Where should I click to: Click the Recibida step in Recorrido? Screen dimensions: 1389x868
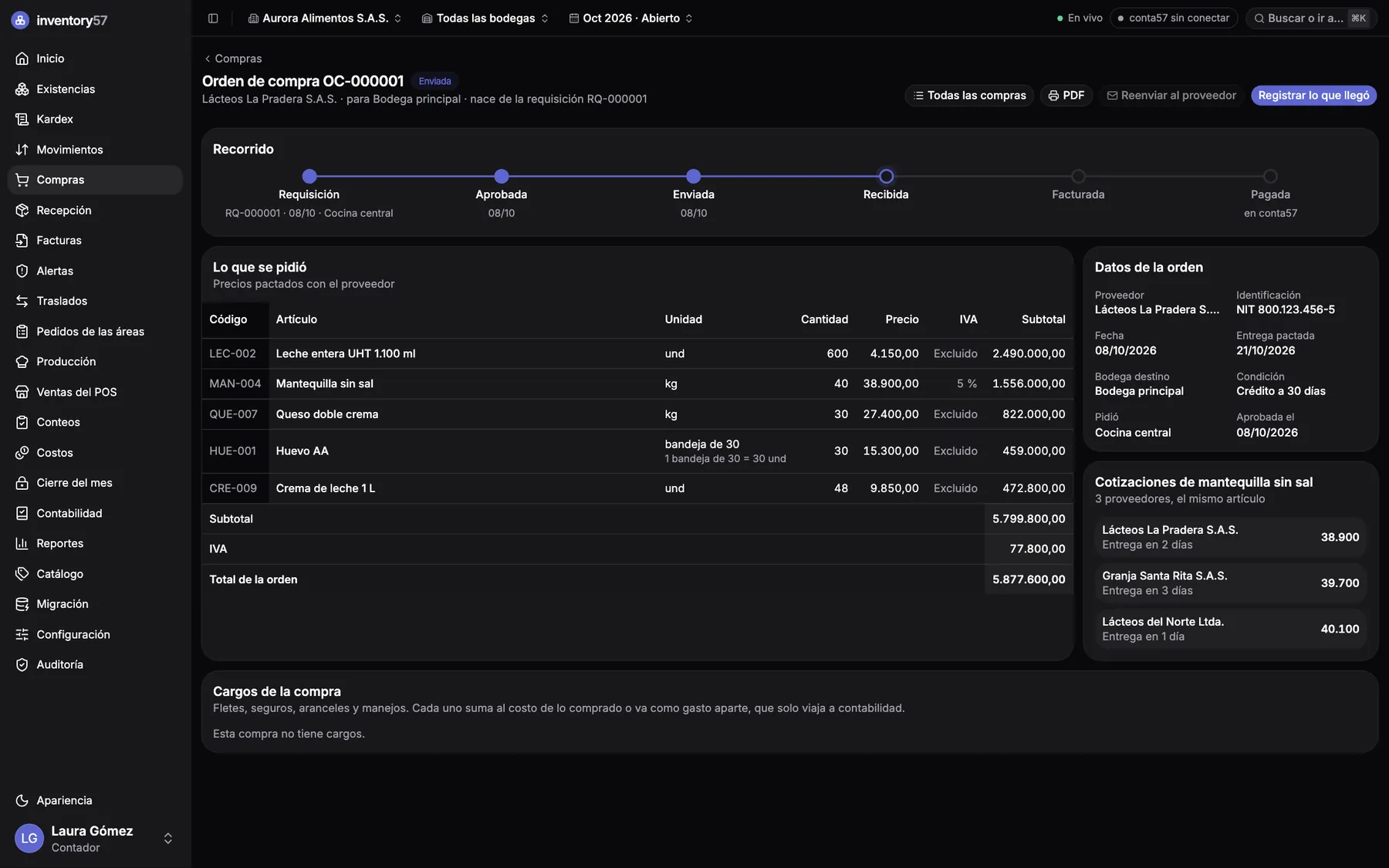[x=886, y=177]
